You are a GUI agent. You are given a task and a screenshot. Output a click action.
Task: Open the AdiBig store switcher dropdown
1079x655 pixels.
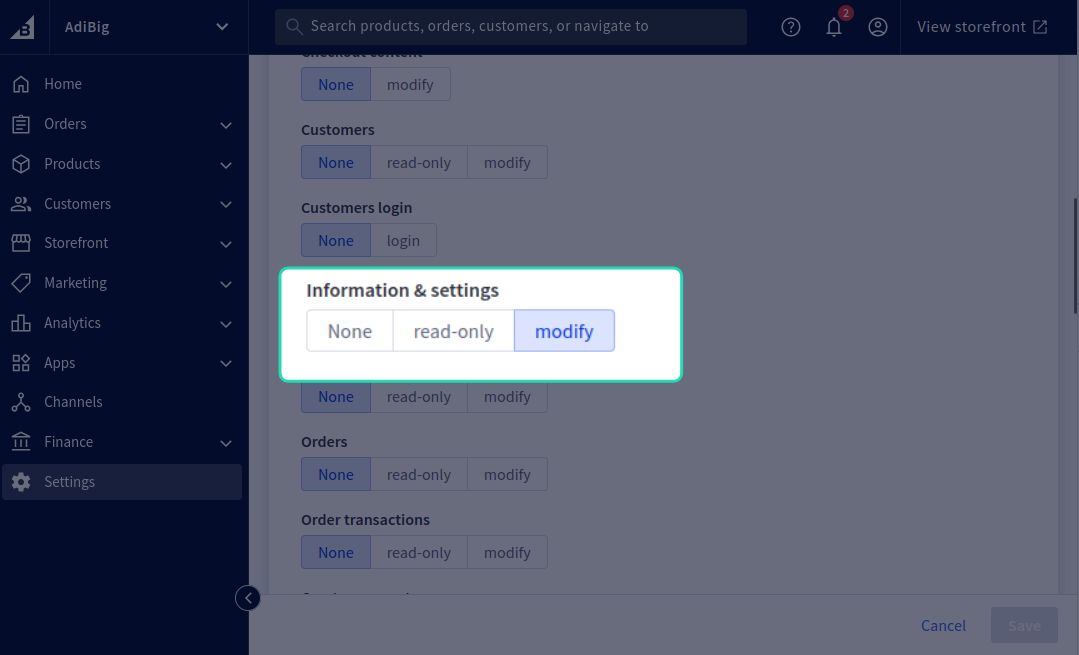[x=147, y=27]
